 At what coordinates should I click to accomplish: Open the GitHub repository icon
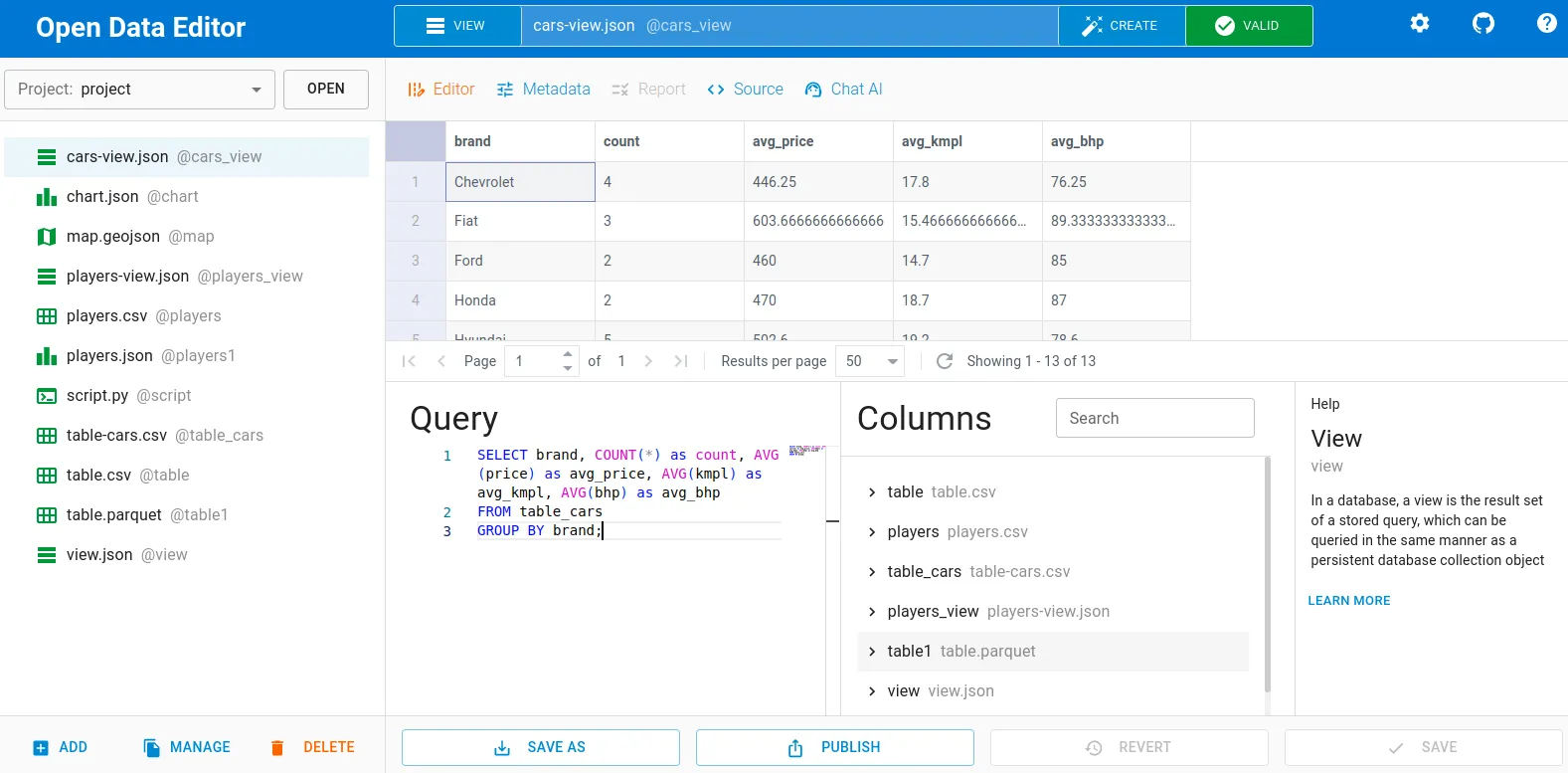(1482, 23)
